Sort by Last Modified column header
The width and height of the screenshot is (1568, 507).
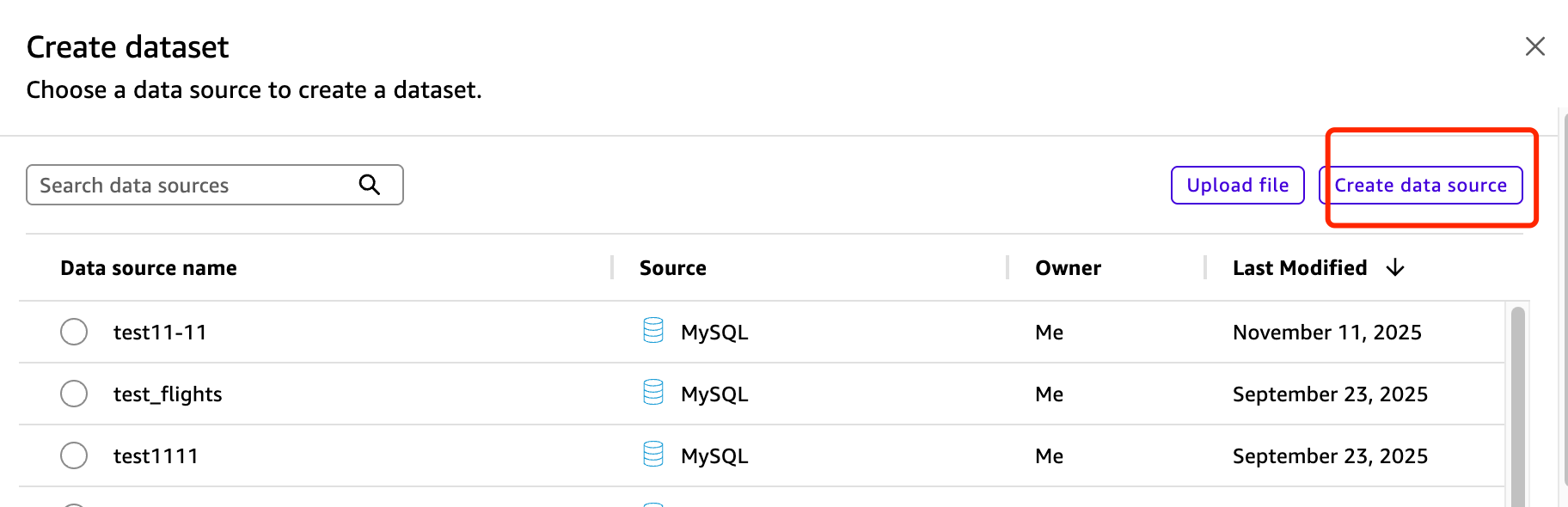pyautogui.click(x=1299, y=268)
